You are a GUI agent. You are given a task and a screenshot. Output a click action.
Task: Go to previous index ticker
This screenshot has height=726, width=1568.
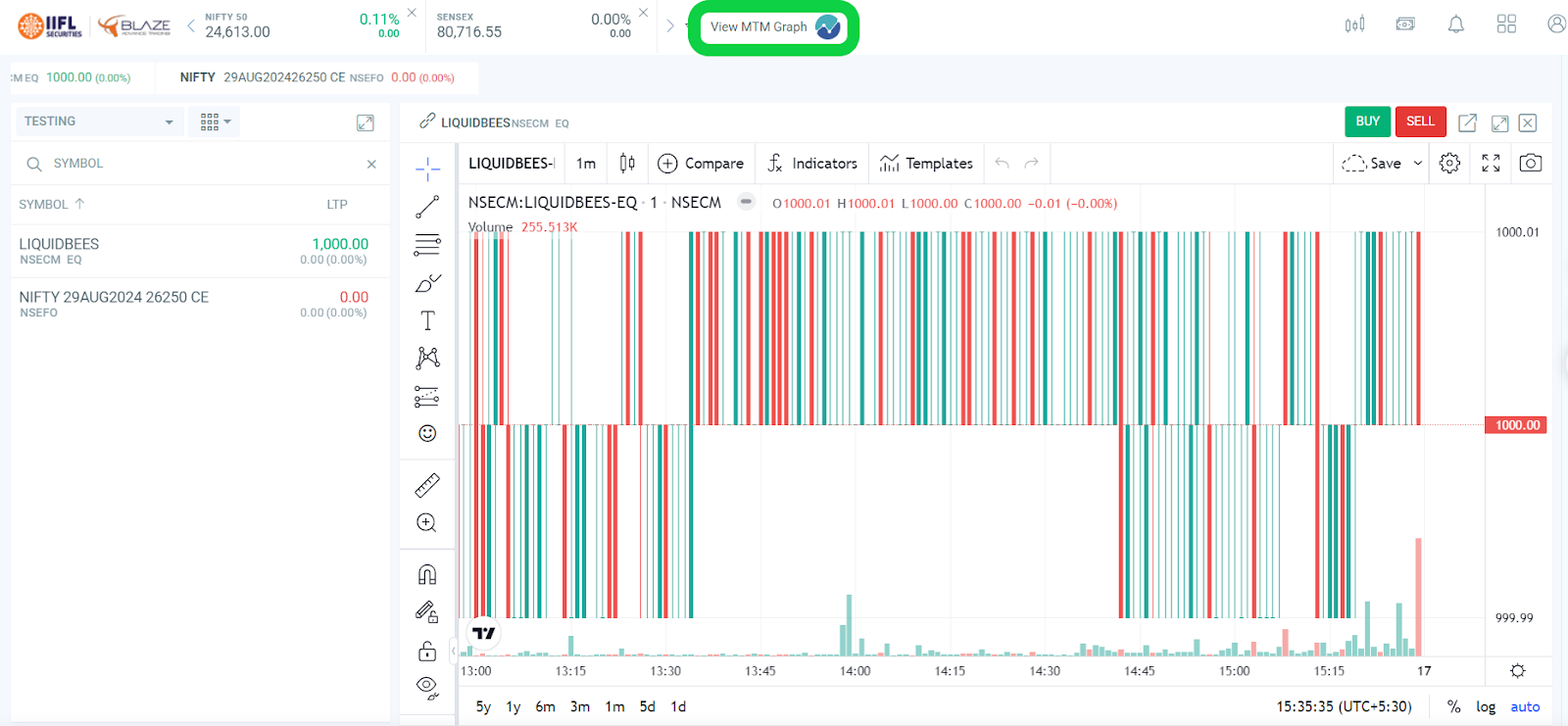pyautogui.click(x=191, y=25)
